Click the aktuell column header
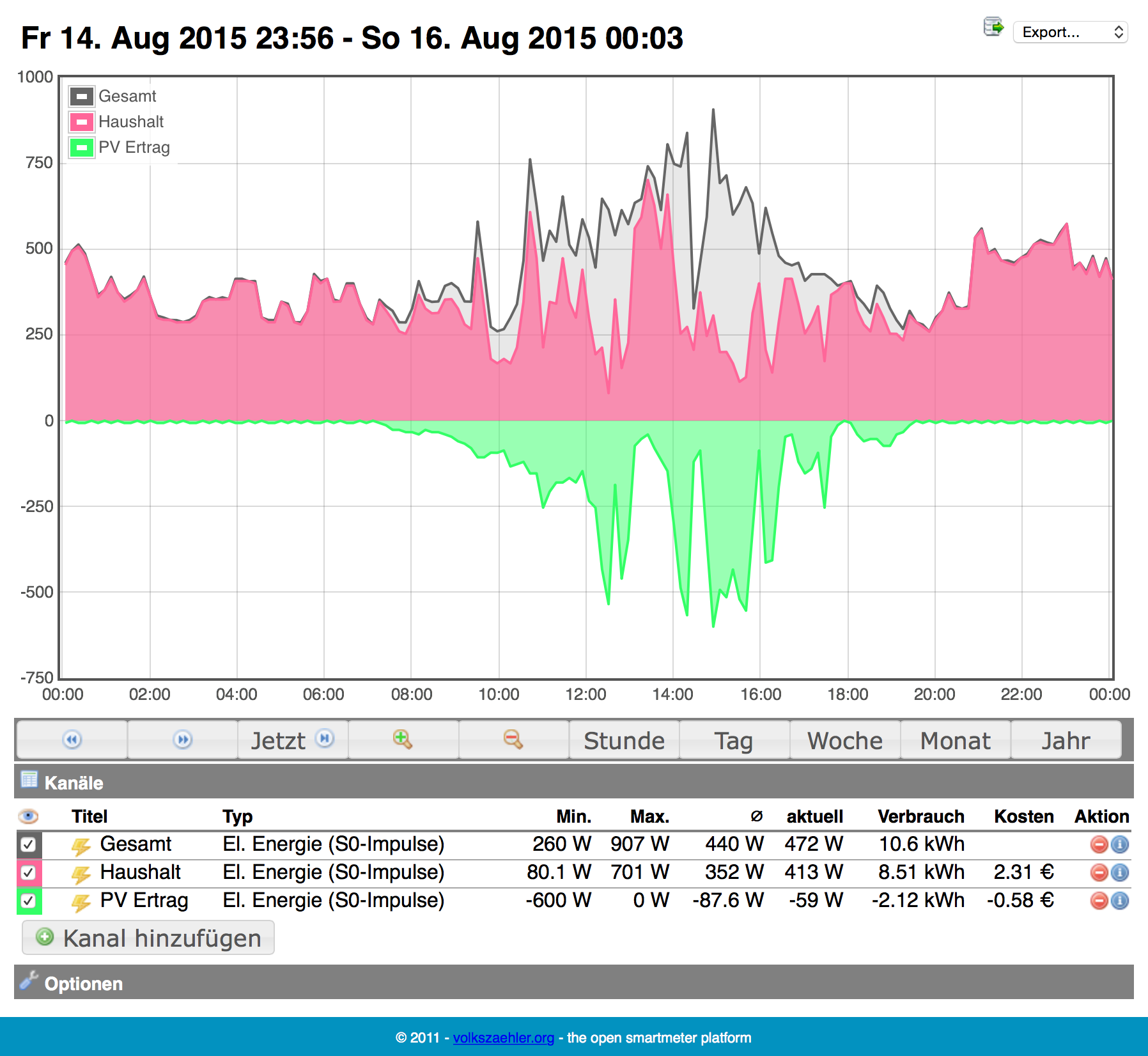This screenshot has height=1056, width=1148. [815, 816]
